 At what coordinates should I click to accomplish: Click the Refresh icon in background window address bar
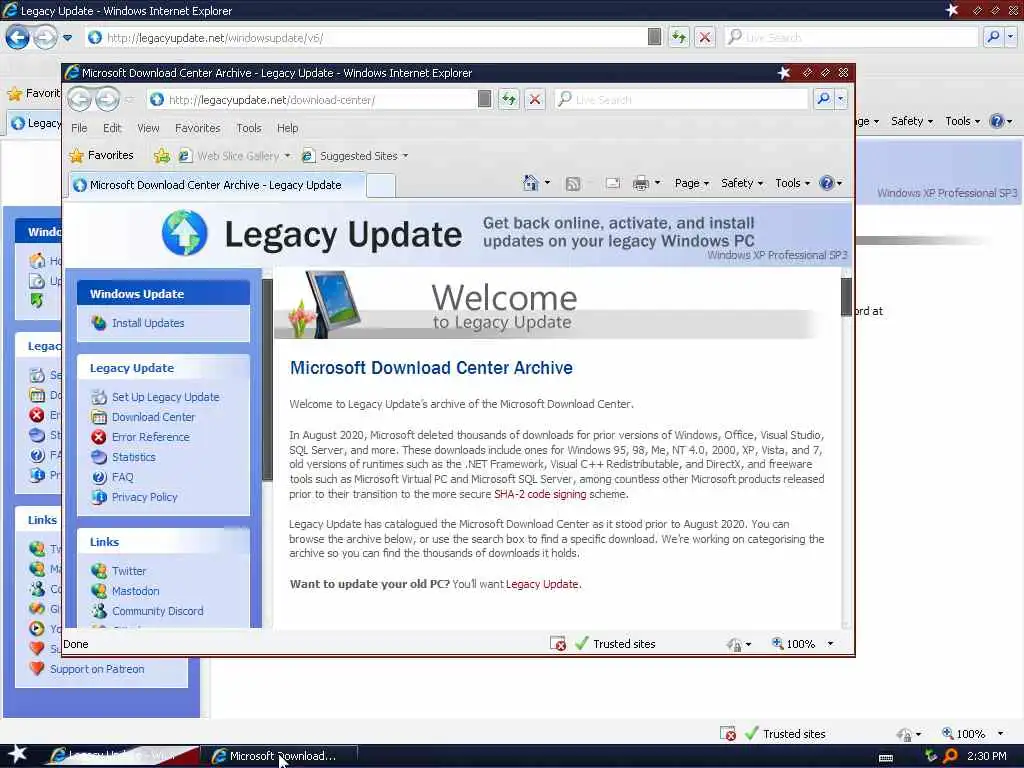pos(679,37)
